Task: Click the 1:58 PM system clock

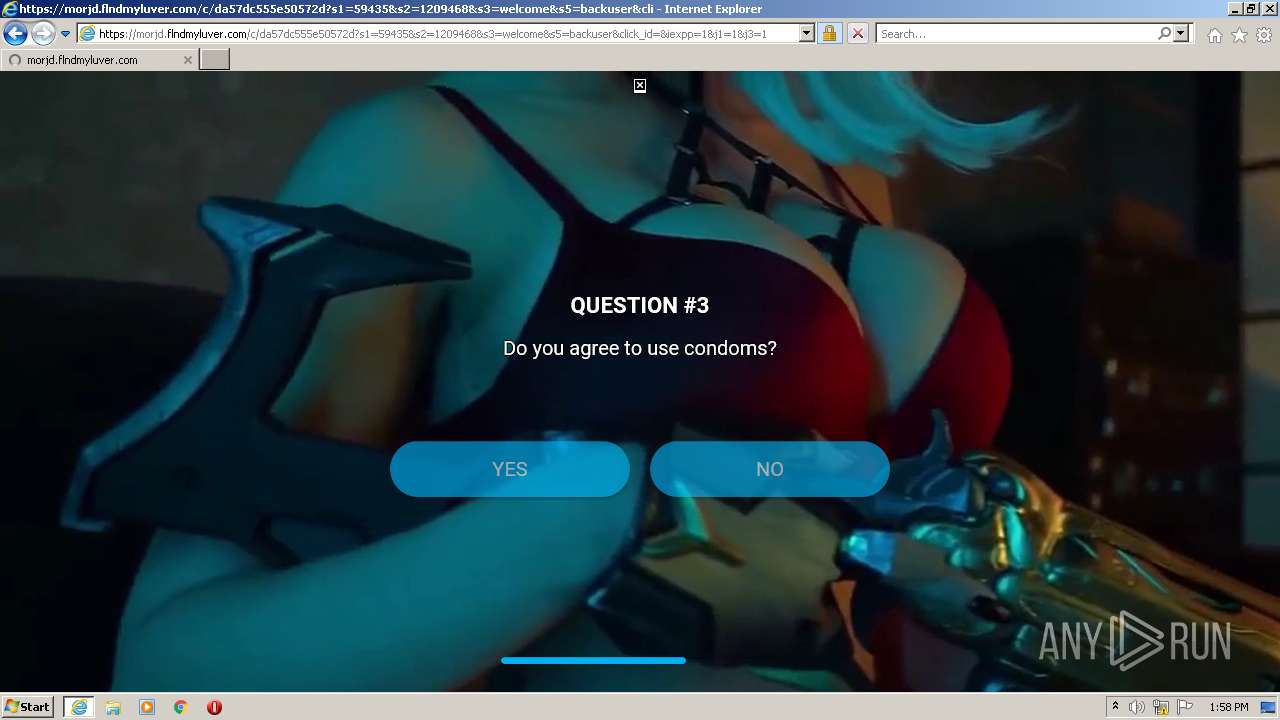Action: (1229, 707)
